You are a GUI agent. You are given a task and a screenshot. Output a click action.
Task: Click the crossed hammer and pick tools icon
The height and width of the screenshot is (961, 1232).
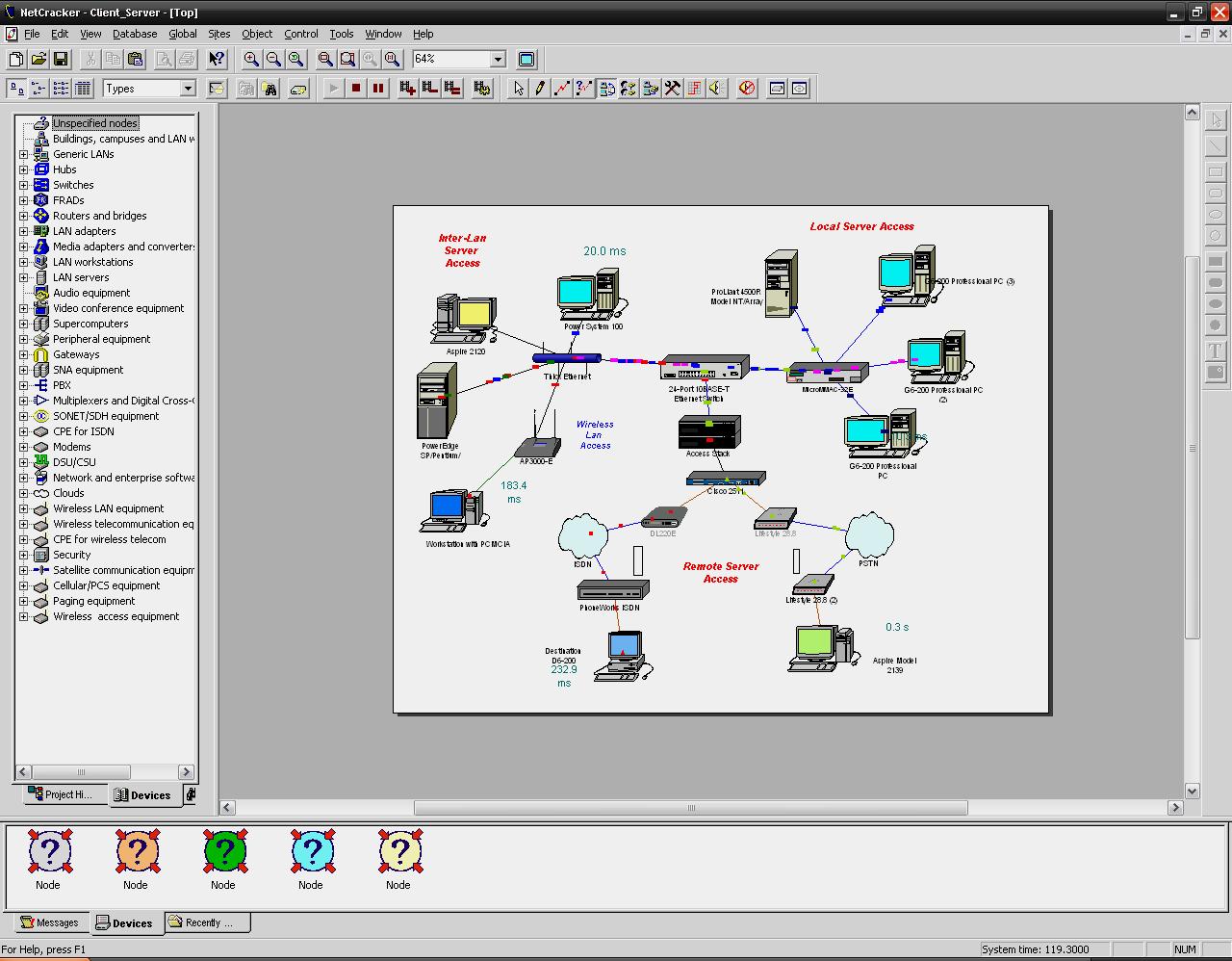coord(673,89)
